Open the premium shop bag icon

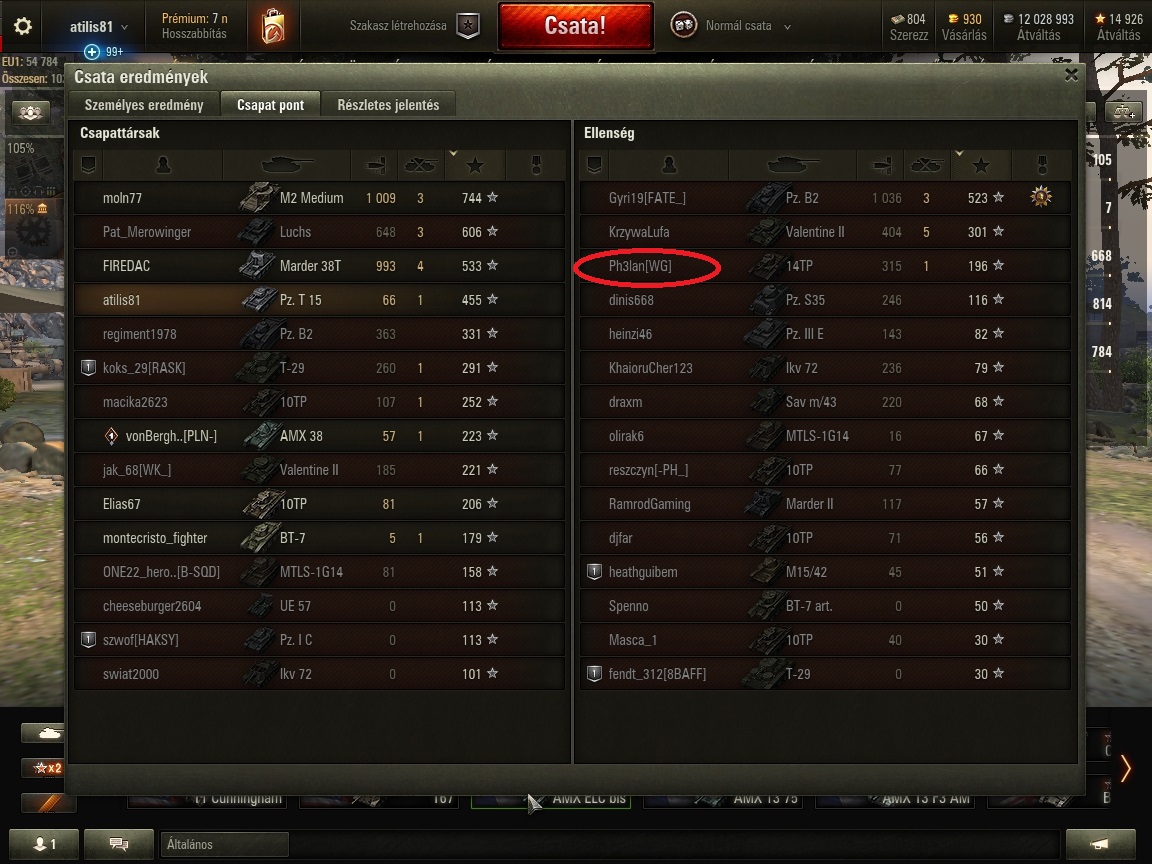273,26
